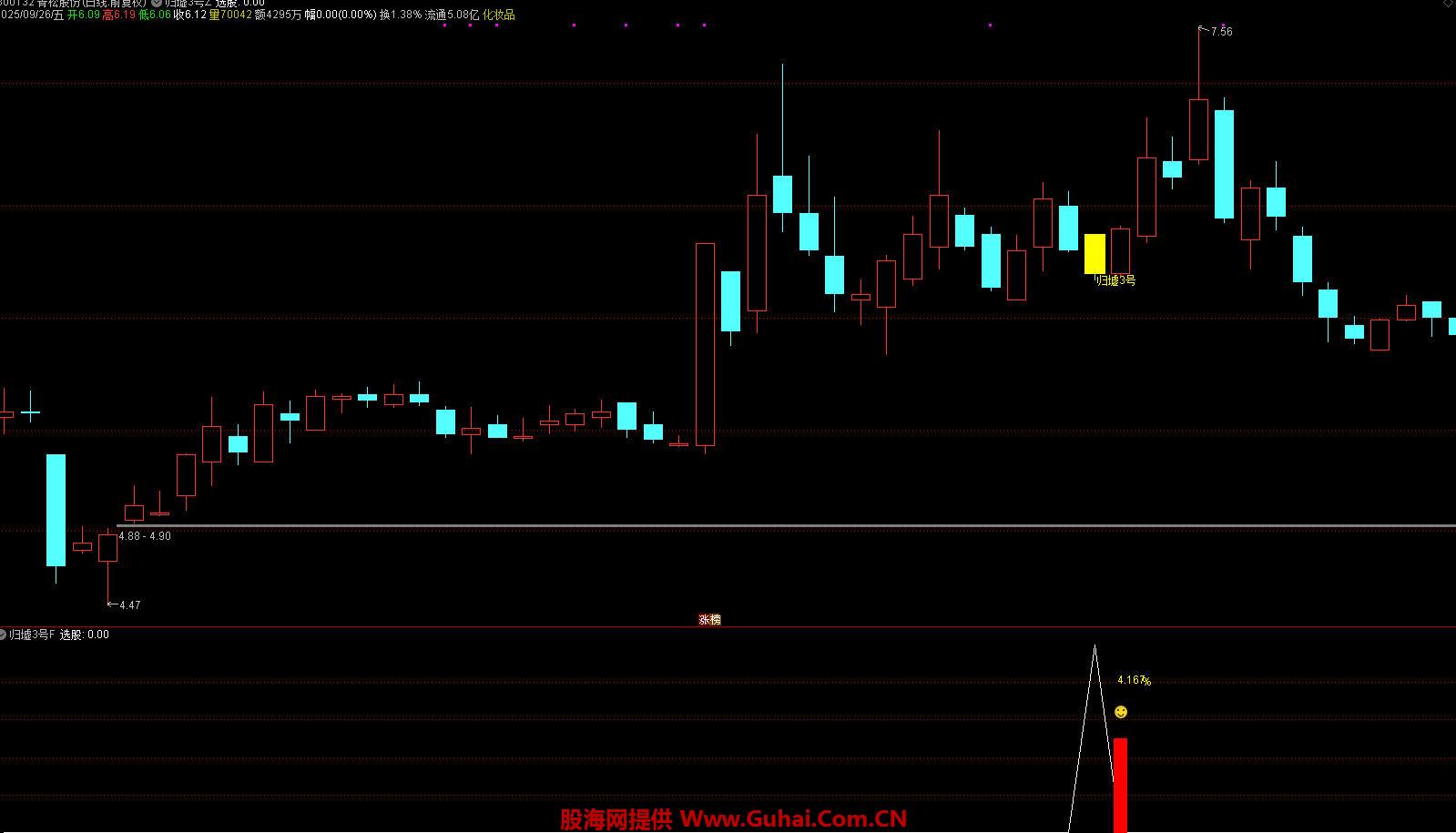Screen dimensions: 1456x833
Task: Click the 选股: 0.00 value in the lower panel
Action: click(85, 635)
